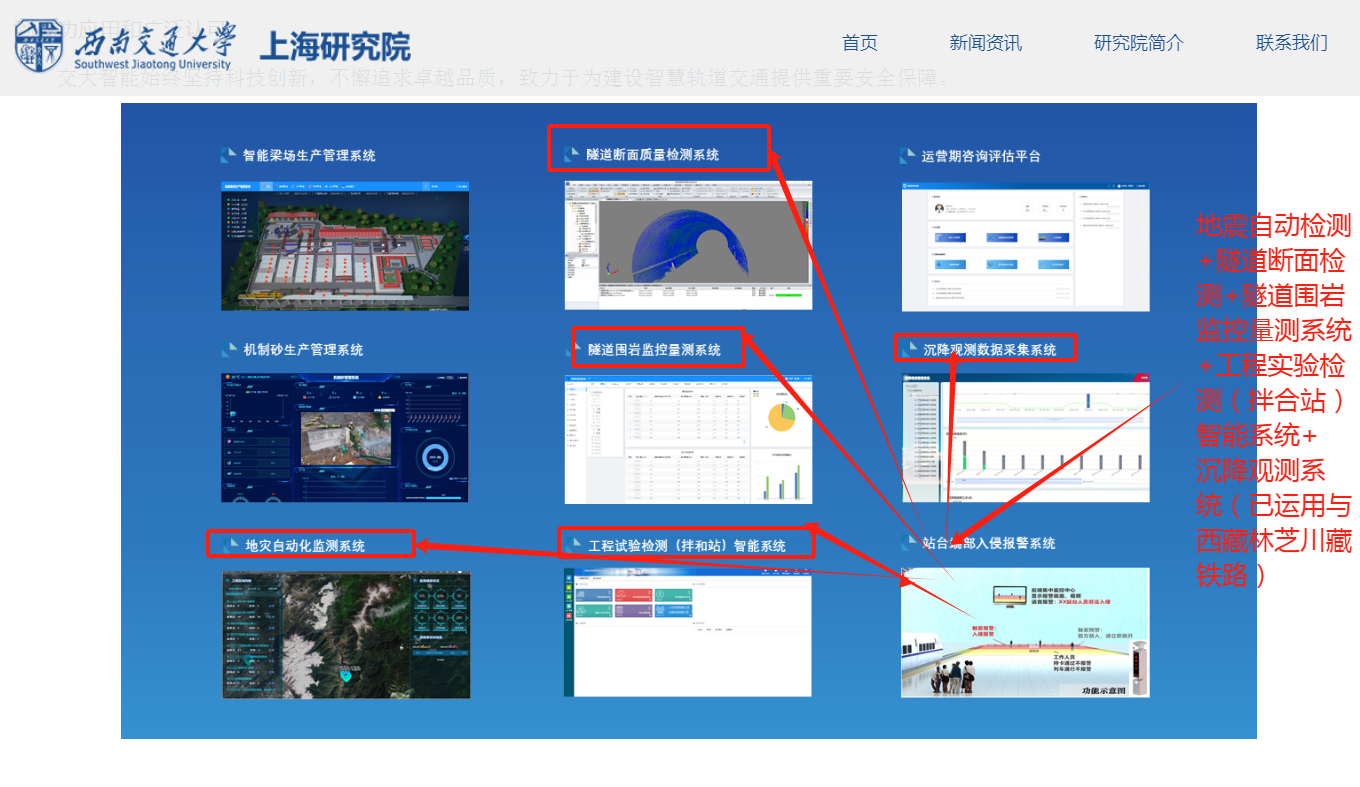
Task: Click the 上海研究院 header title
Action: pyautogui.click(x=335, y=46)
